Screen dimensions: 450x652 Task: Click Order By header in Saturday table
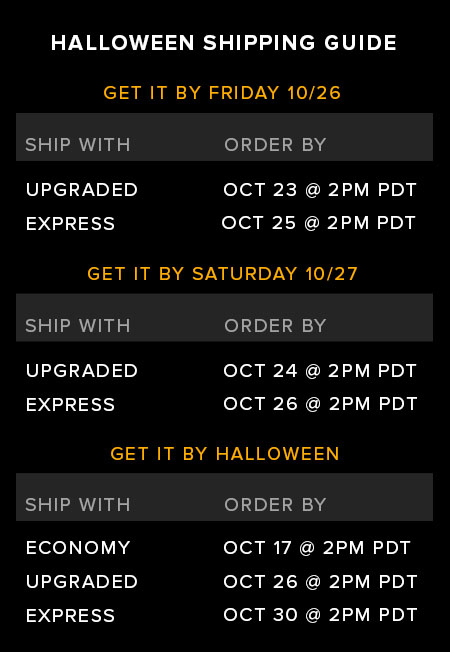coord(275,326)
